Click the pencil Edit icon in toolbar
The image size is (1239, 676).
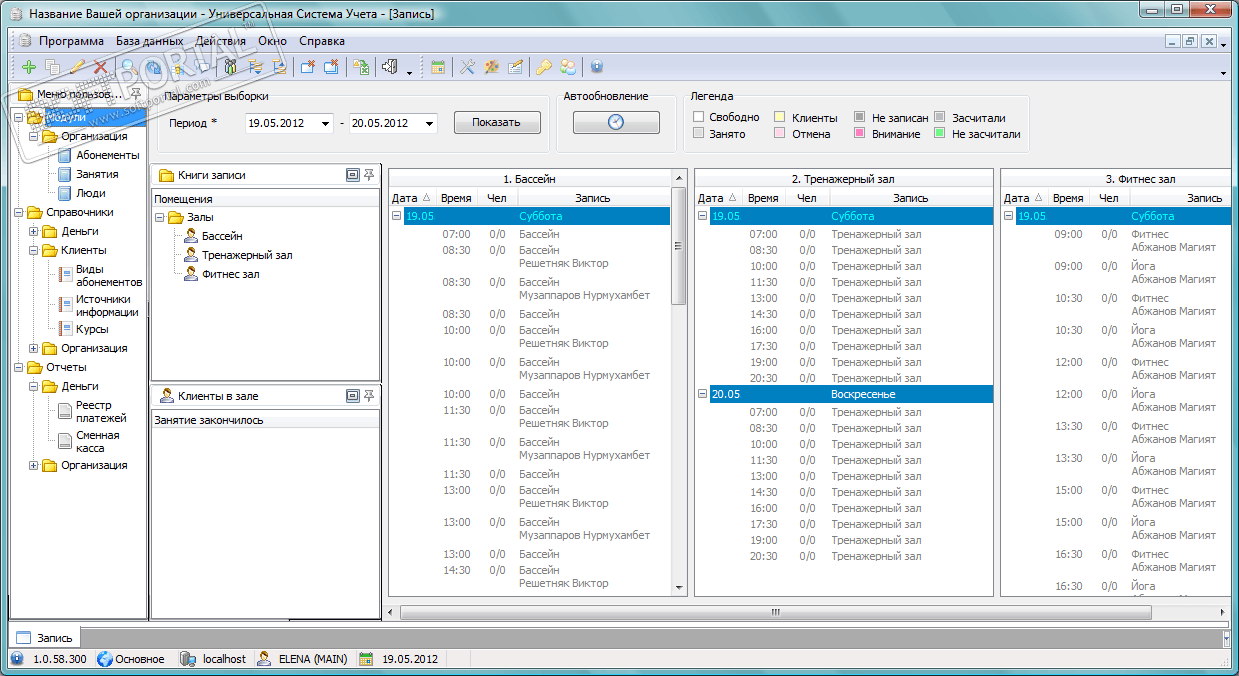(x=77, y=67)
